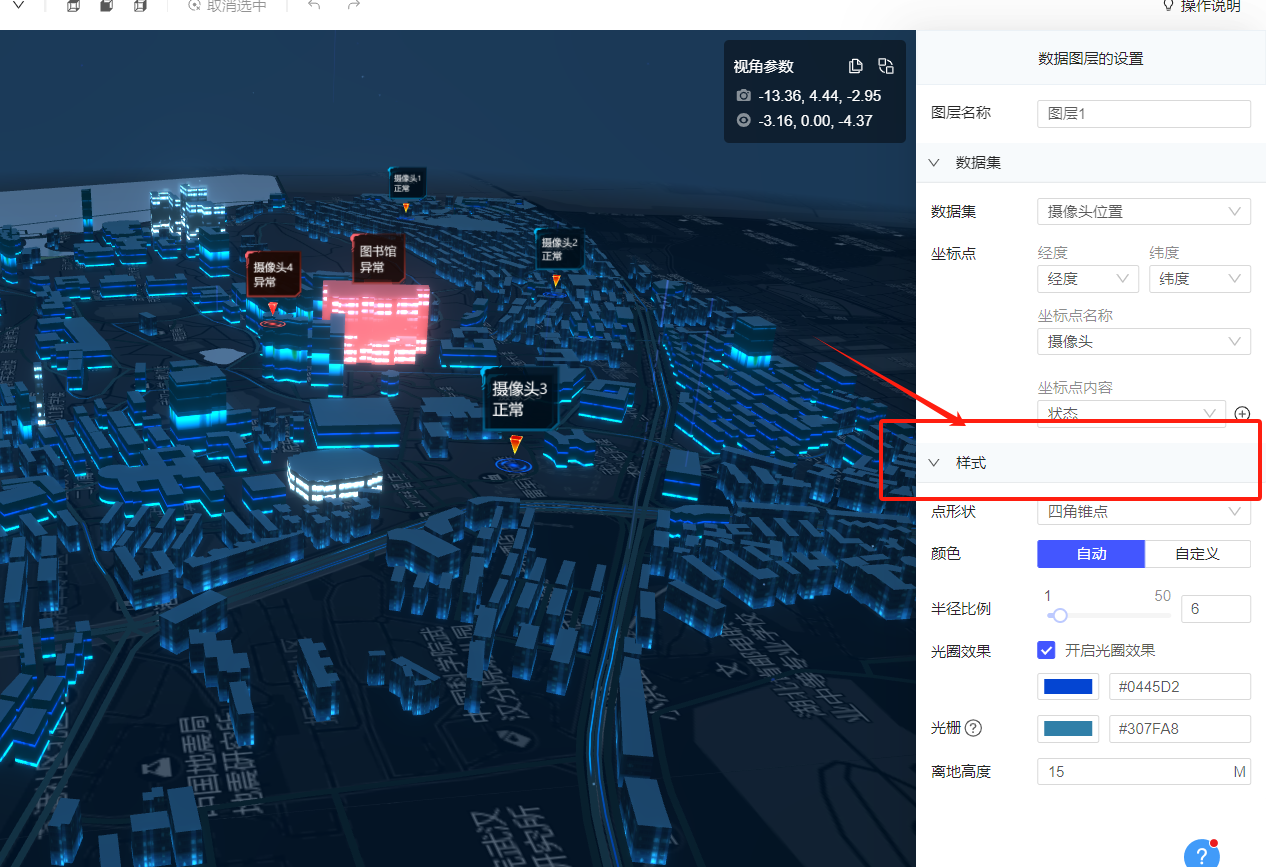Click the target coordinates -3.16, 0.00, -4.37
This screenshot has height=867, width=1266.
(816, 121)
